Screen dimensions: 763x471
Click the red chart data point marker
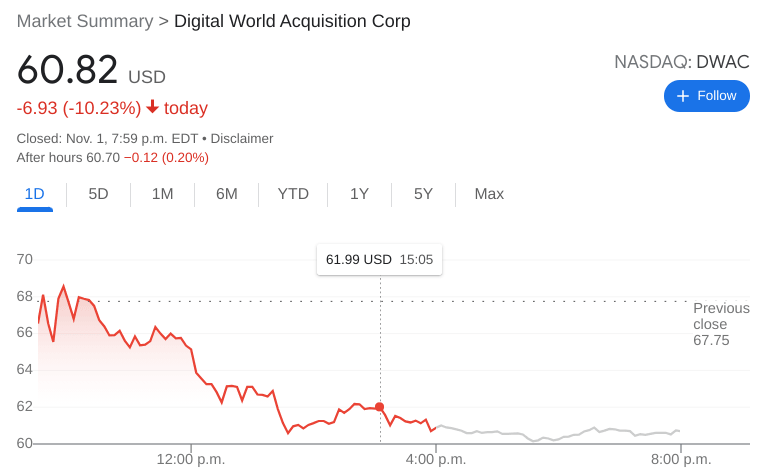click(x=380, y=407)
